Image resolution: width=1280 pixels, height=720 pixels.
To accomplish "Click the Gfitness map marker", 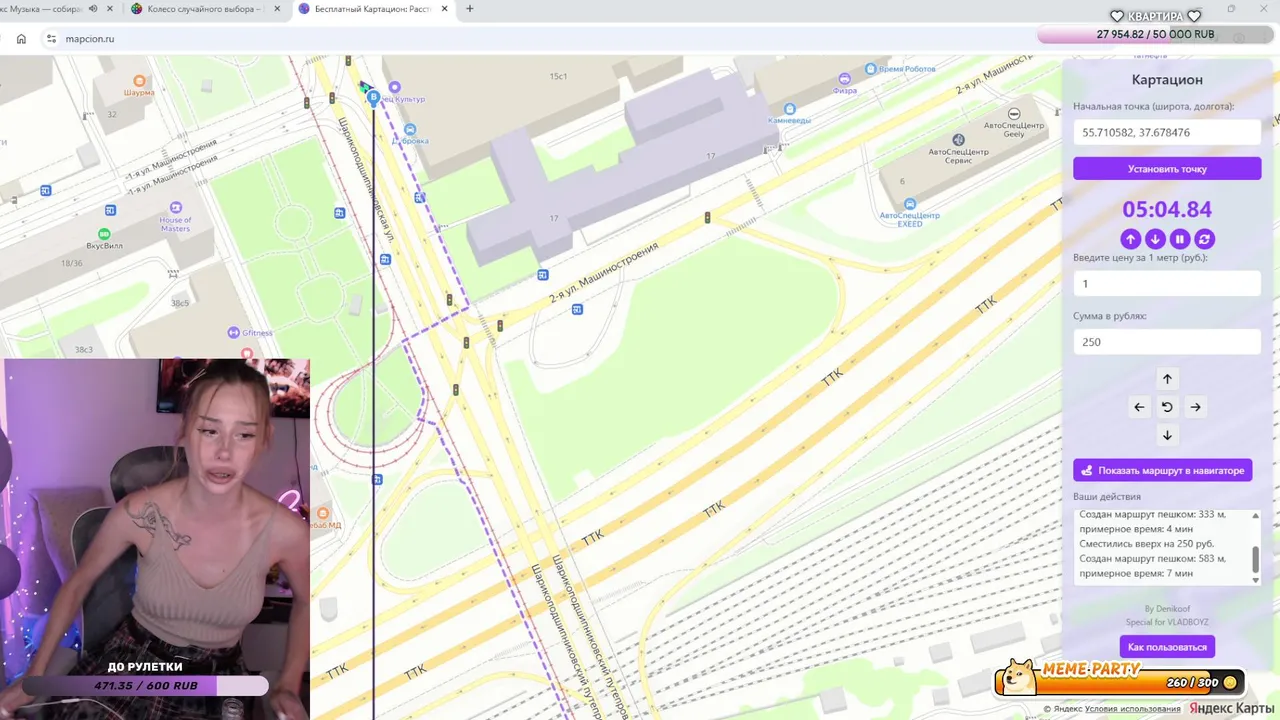I will pyautogui.click(x=233, y=332).
